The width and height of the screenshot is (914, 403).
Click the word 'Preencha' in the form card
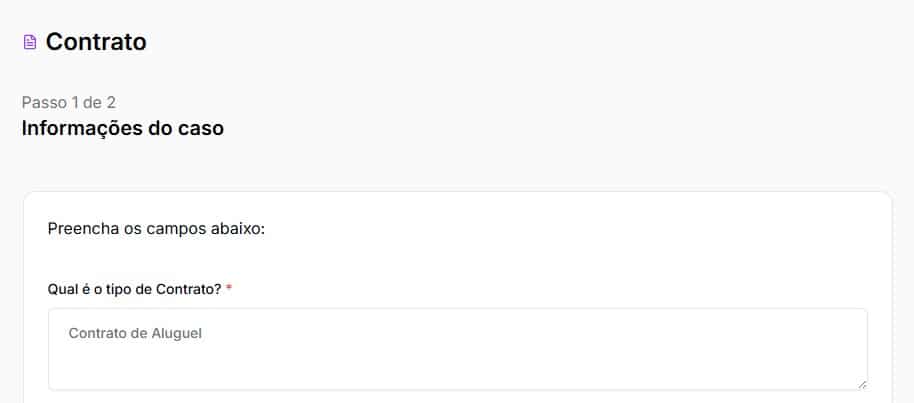coord(76,229)
